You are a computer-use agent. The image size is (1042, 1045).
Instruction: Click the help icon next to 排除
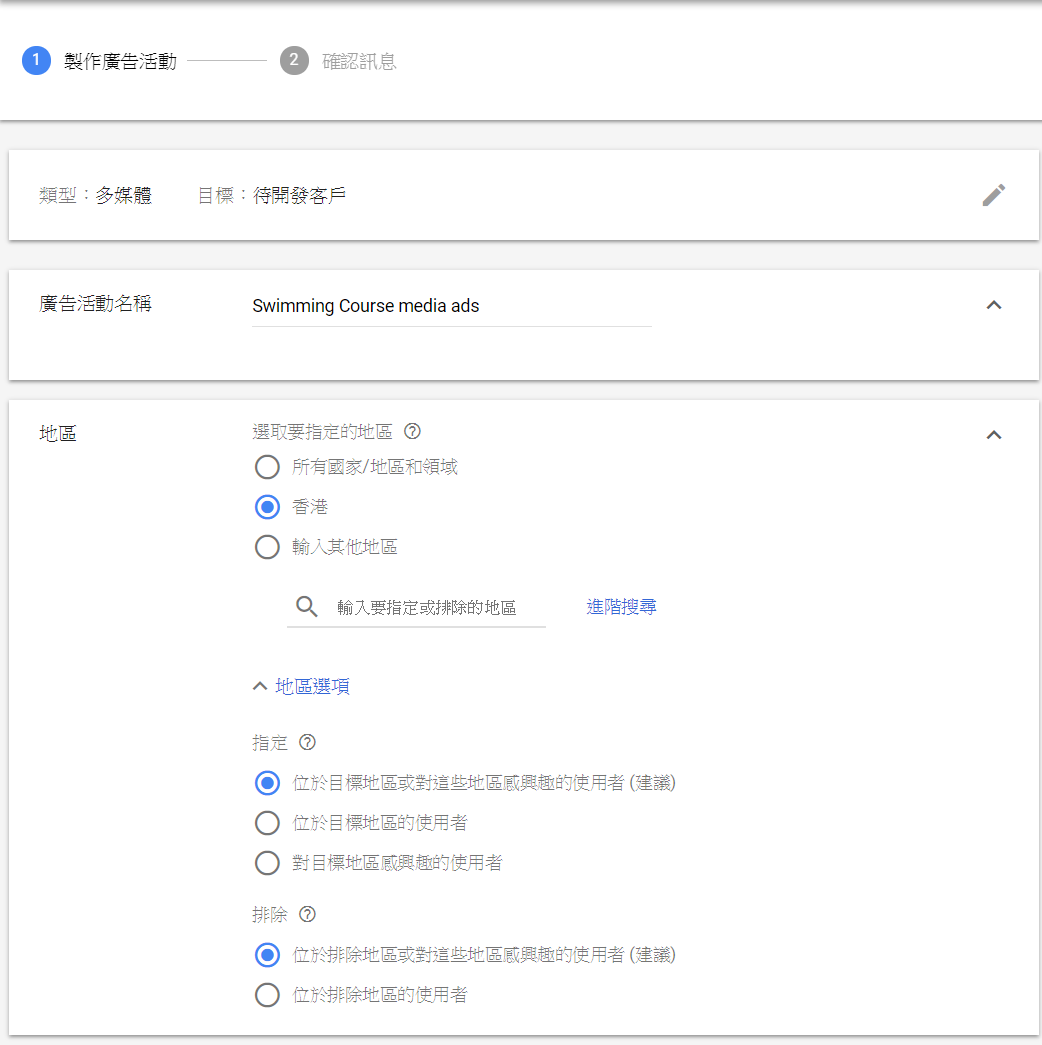(307, 914)
